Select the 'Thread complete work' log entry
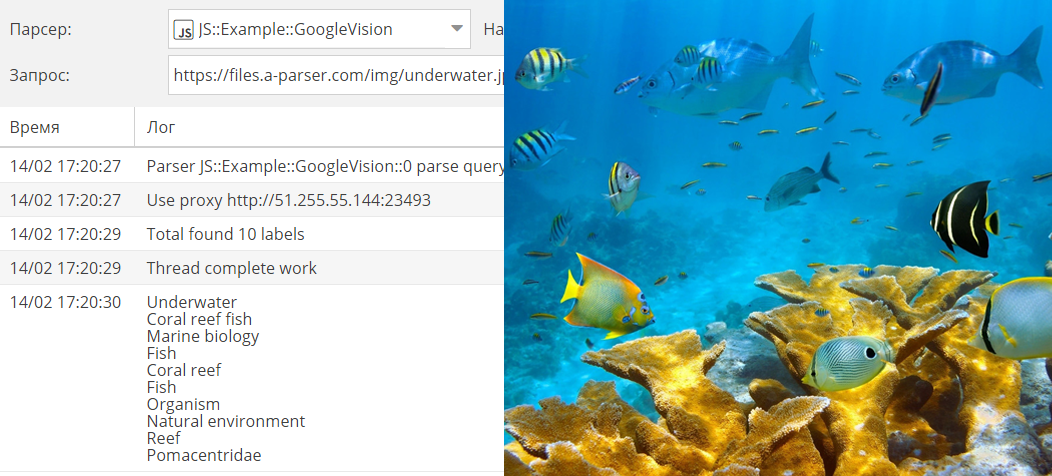This screenshot has width=1052, height=476. [x=252, y=269]
